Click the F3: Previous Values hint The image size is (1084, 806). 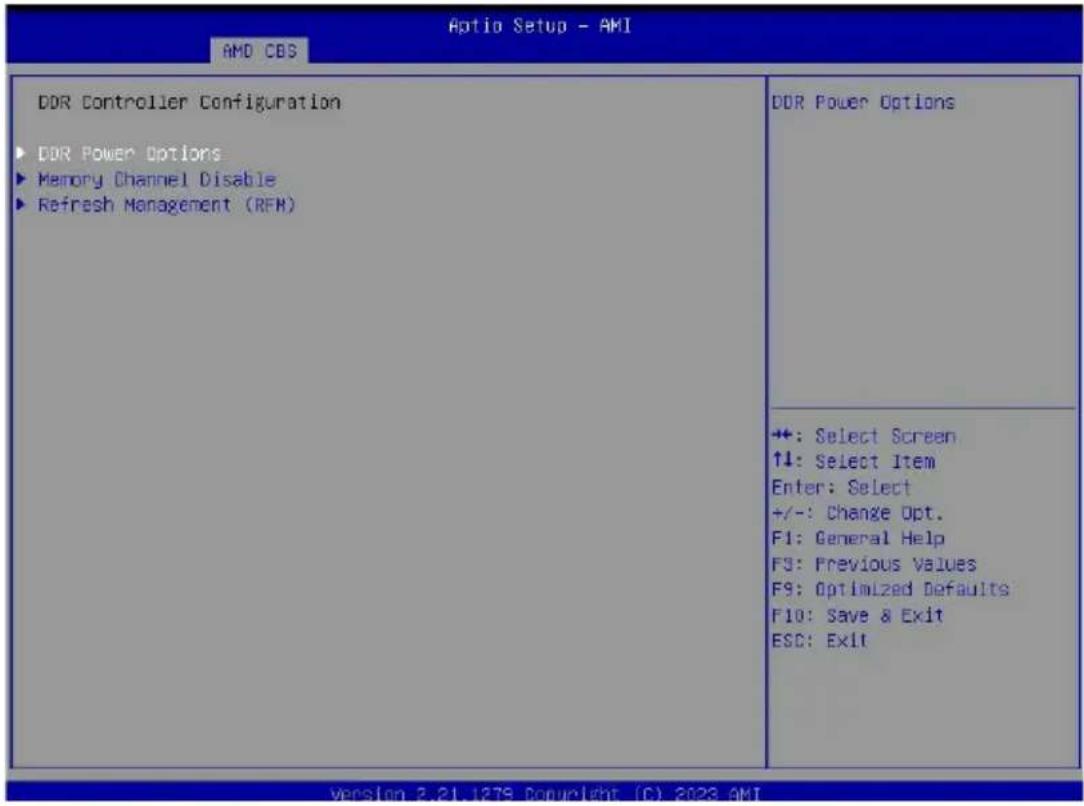click(x=874, y=564)
